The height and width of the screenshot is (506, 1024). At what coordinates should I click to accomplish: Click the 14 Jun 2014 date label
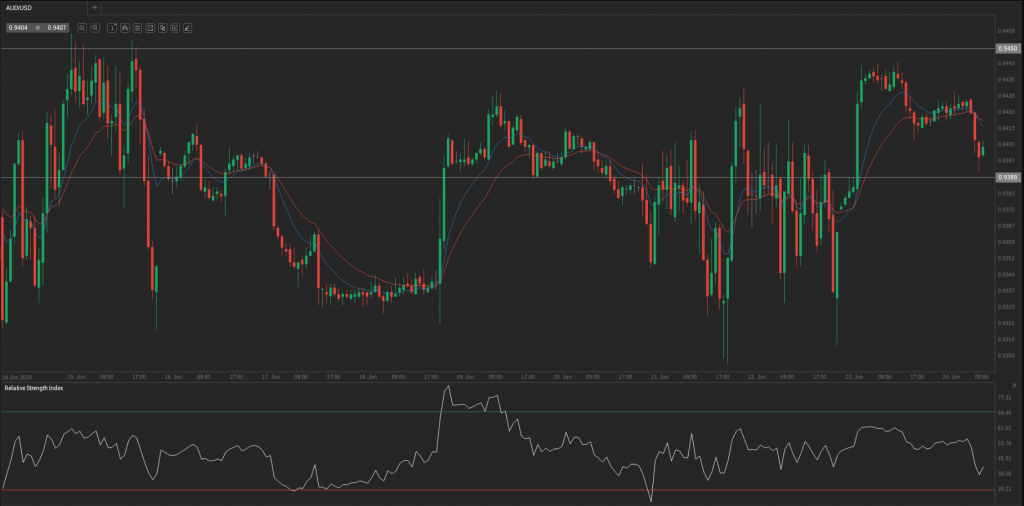pyautogui.click(x=17, y=377)
